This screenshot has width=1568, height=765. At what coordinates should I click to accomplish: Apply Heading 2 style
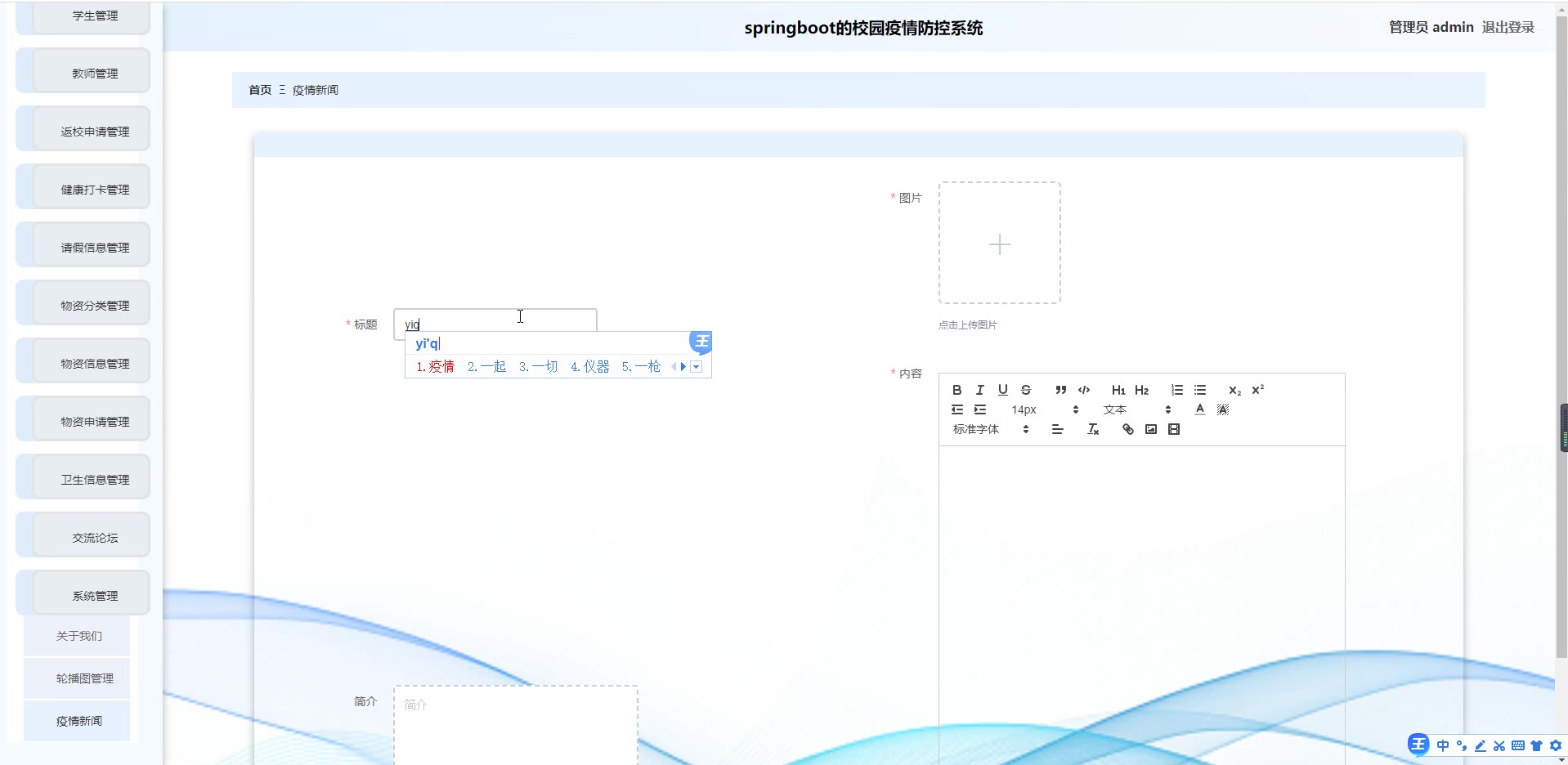click(x=1142, y=390)
